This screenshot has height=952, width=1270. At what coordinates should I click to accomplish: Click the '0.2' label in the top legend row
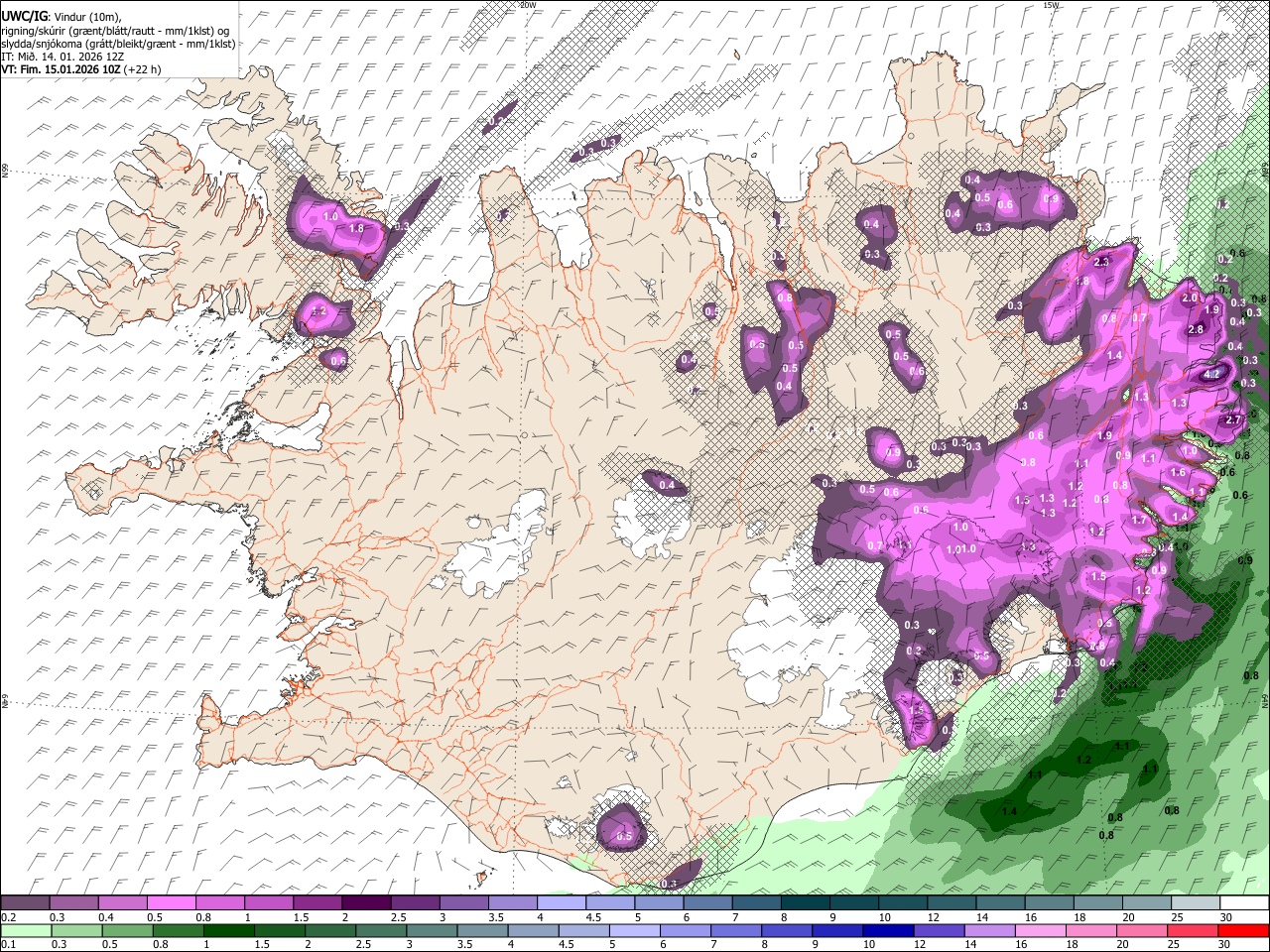coord(8,917)
